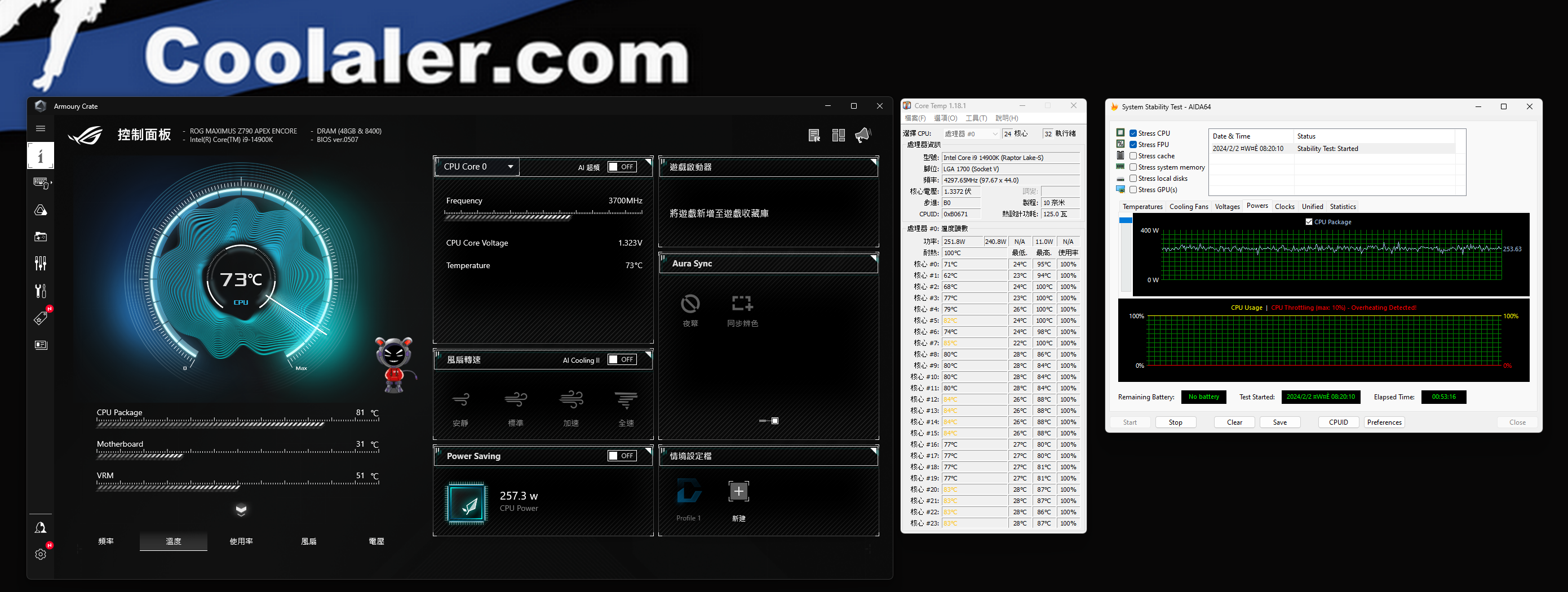Expand more temperature sensors chevron

[241, 510]
